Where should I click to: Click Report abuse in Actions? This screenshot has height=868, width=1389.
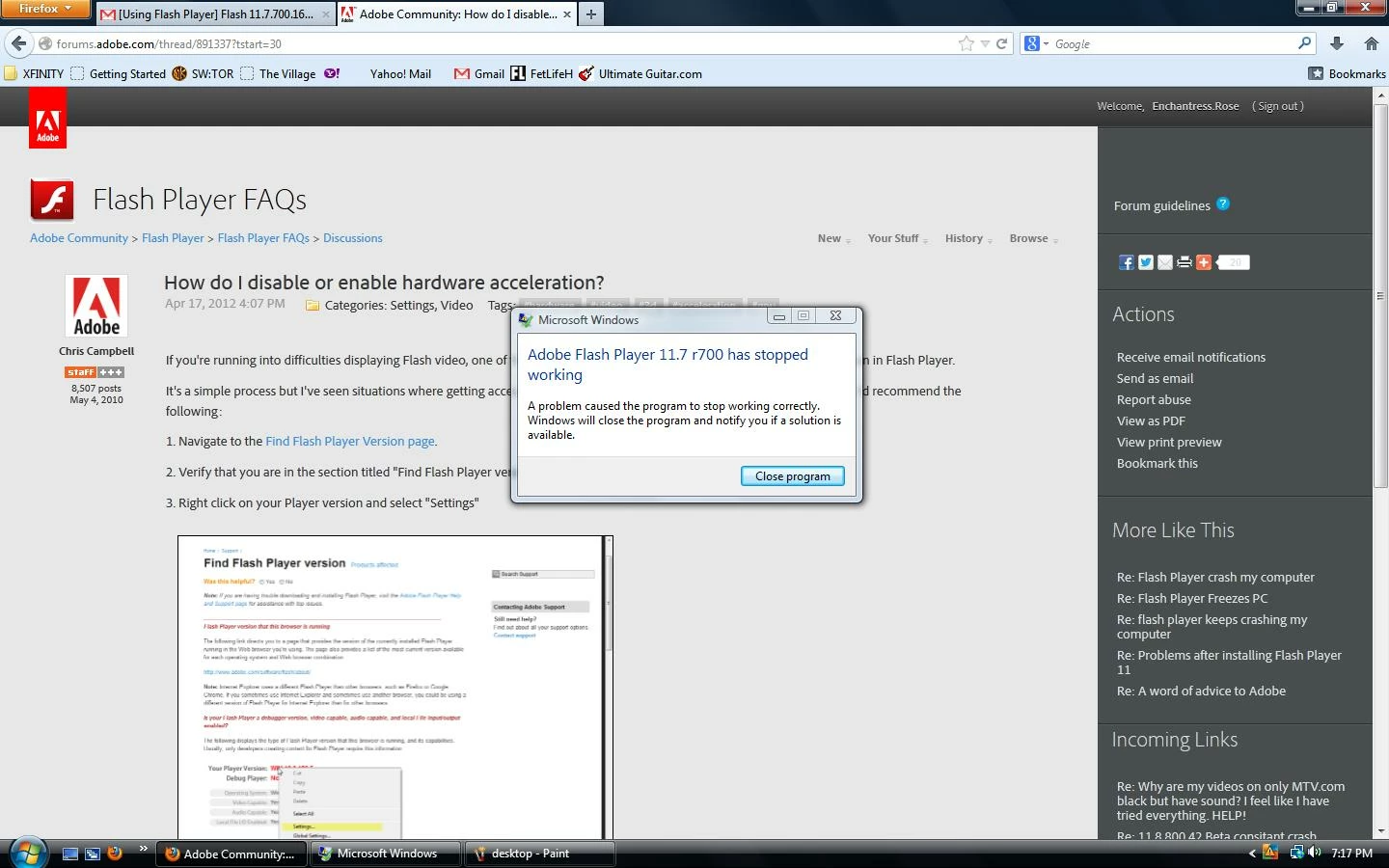click(1154, 399)
